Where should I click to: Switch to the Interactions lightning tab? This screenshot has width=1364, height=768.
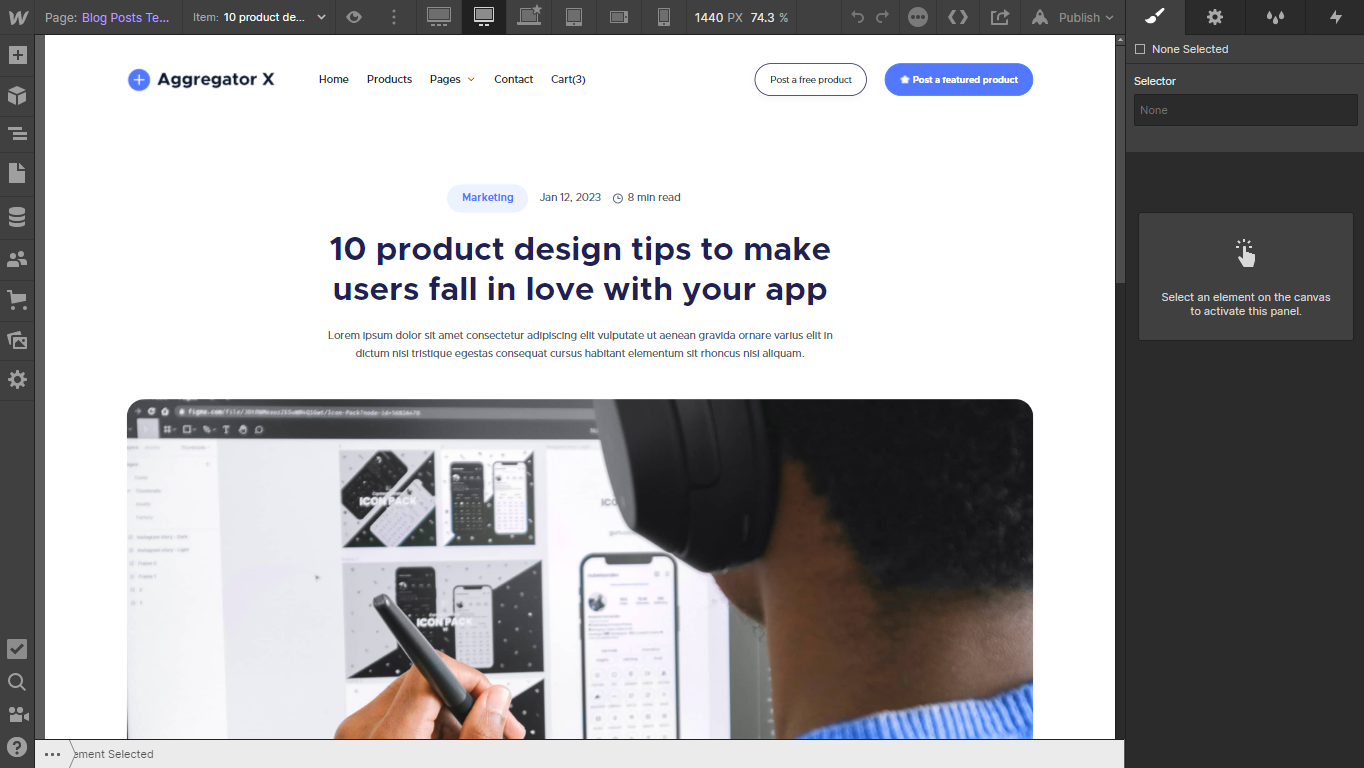tap(1335, 17)
